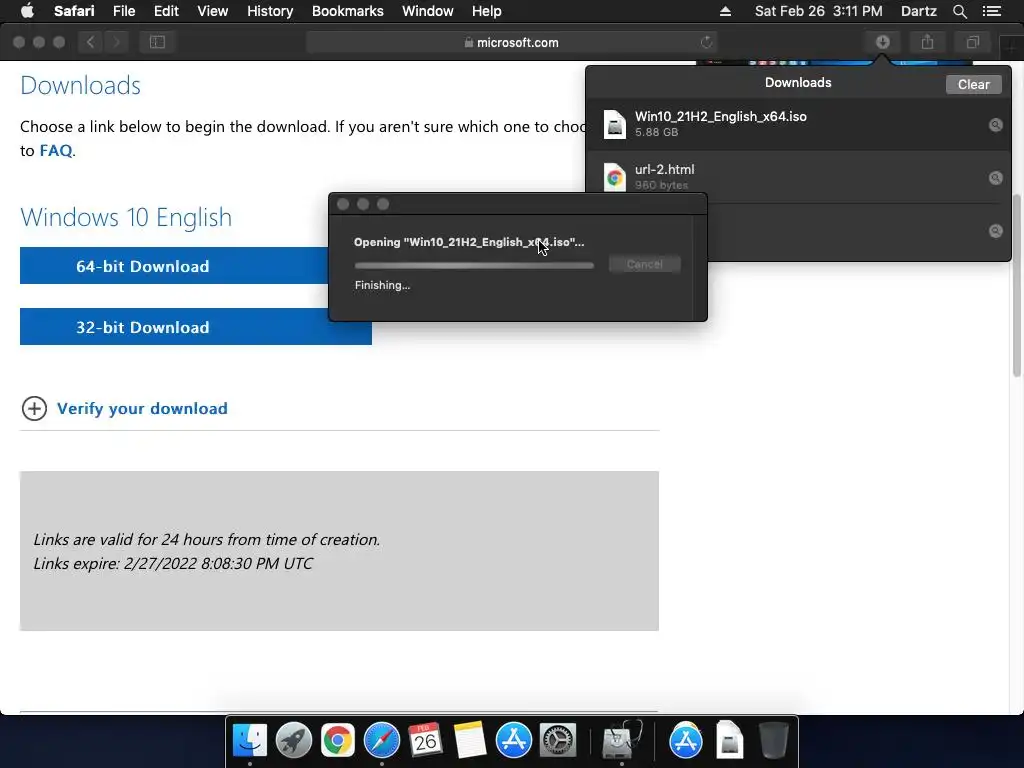The height and width of the screenshot is (768, 1024).
Task: Open the Safari menu
Action: click(74, 11)
